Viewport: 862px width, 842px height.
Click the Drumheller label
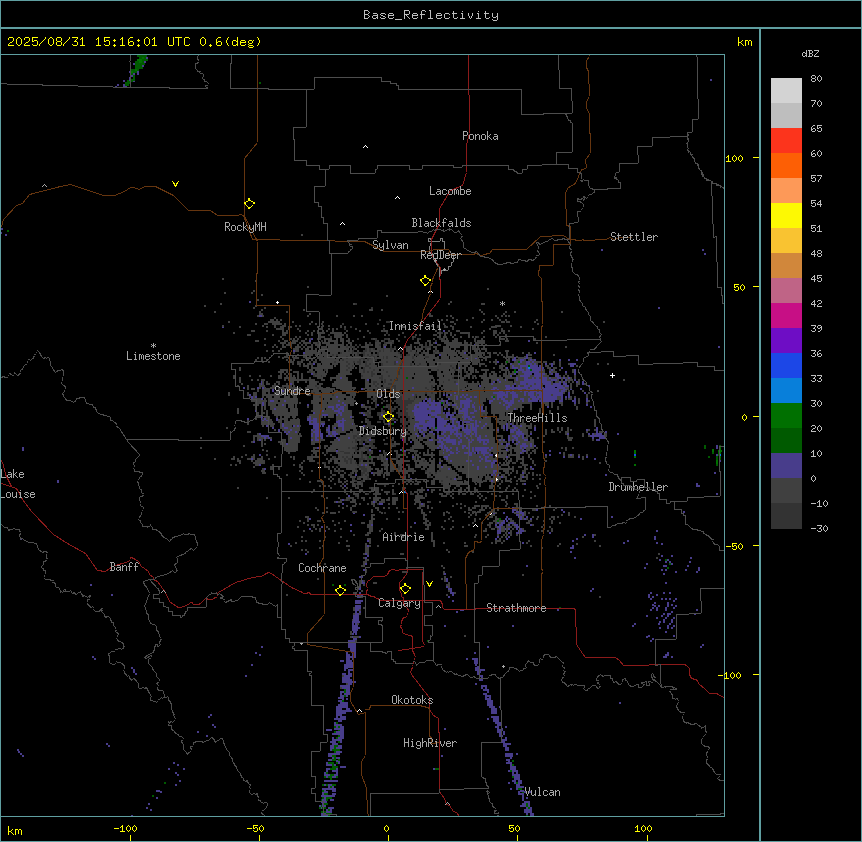638,487
